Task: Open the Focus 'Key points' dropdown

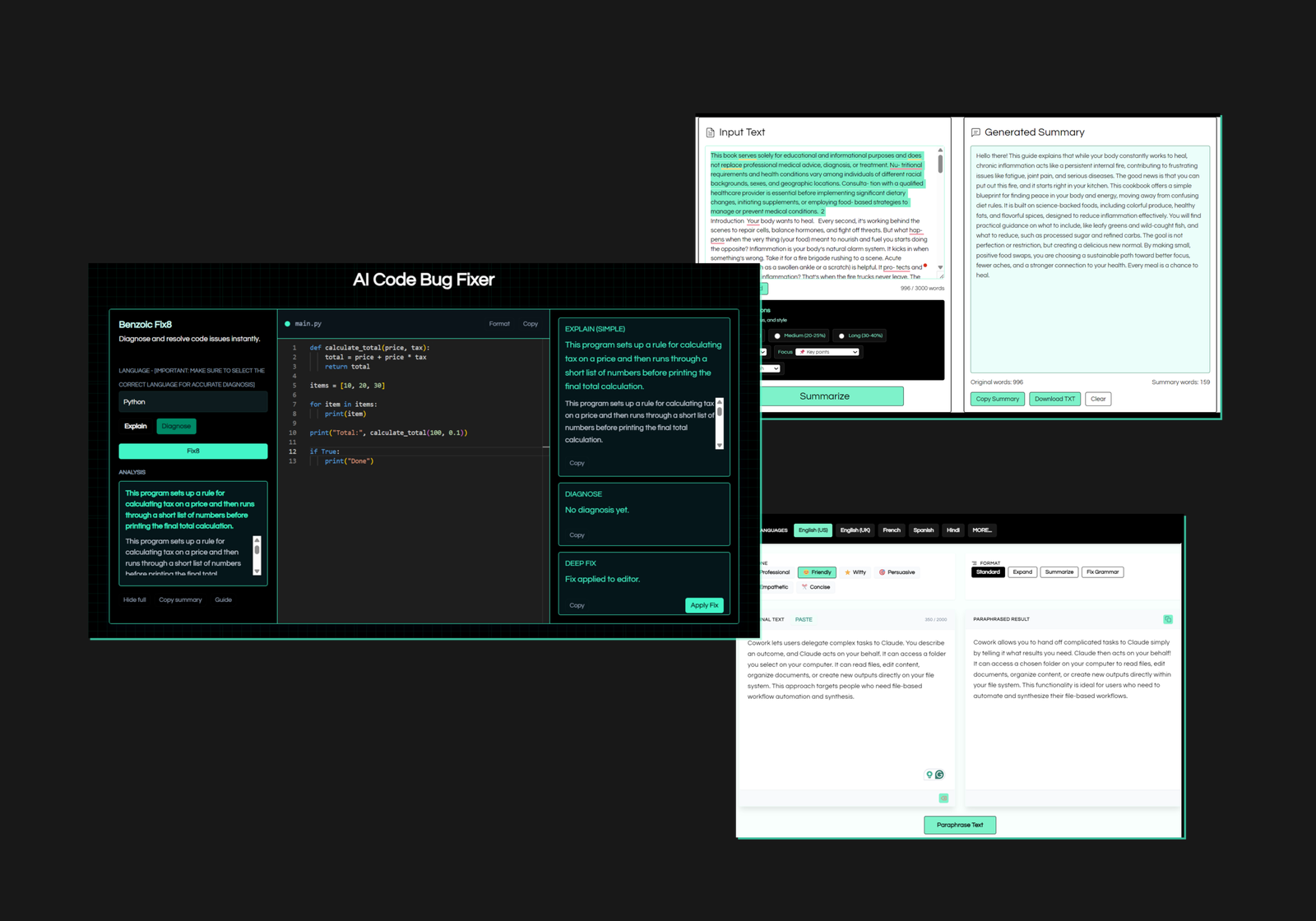Action: 827,352
